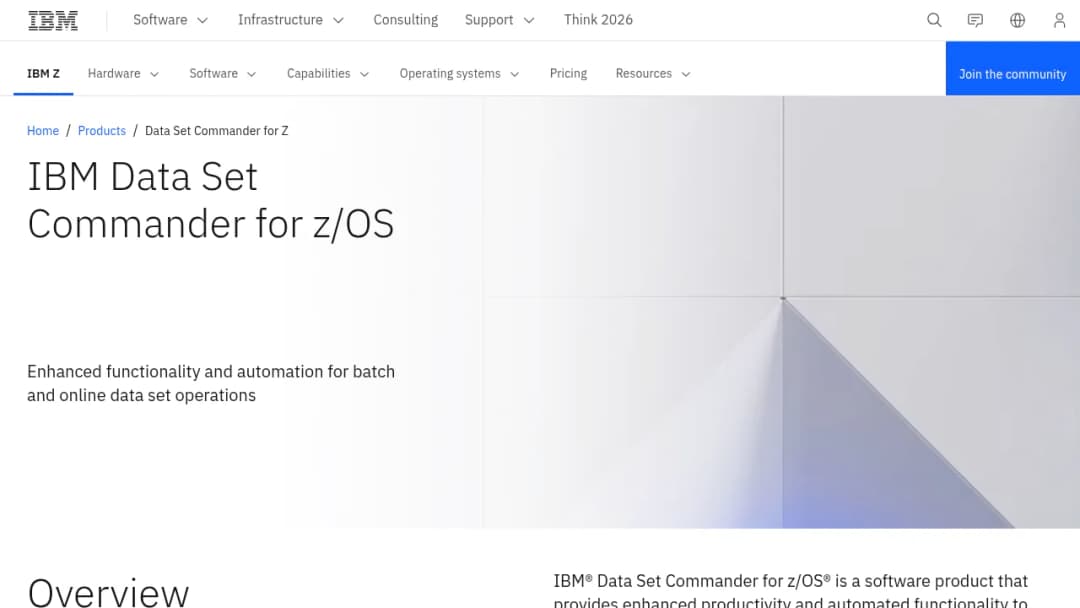Expand the Hardware dropdown
The image size is (1080, 608).
(x=123, y=74)
